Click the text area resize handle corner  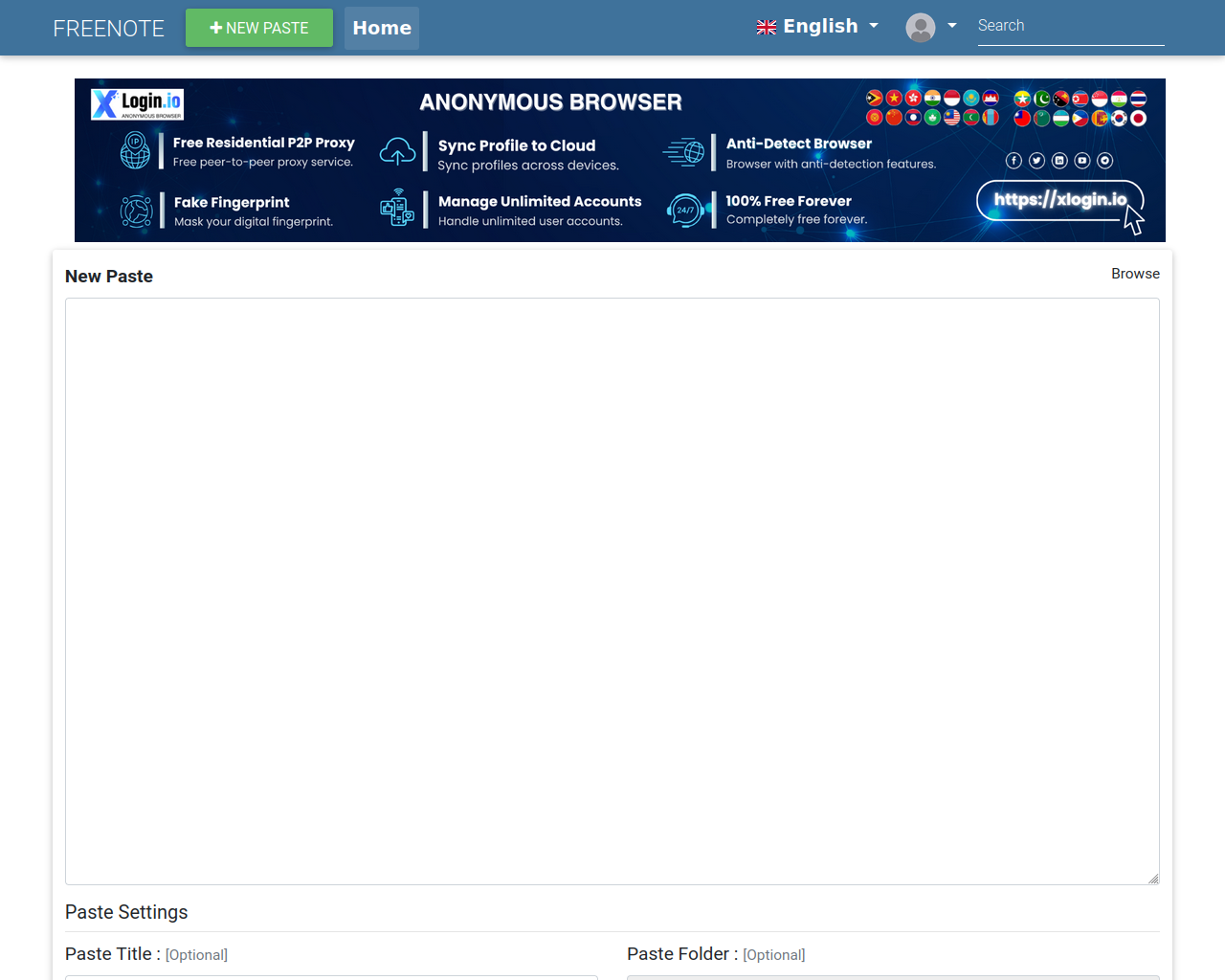point(1153,879)
